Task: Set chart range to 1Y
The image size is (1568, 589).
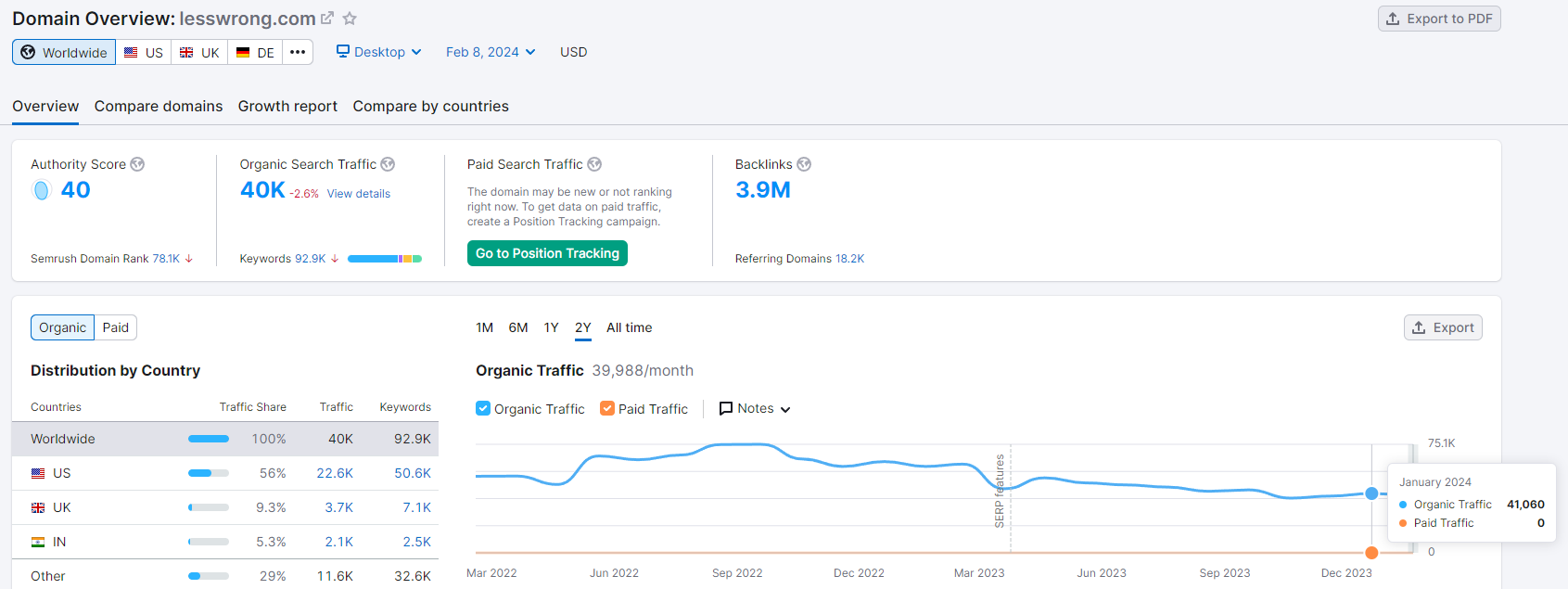Action: tap(551, 327)
